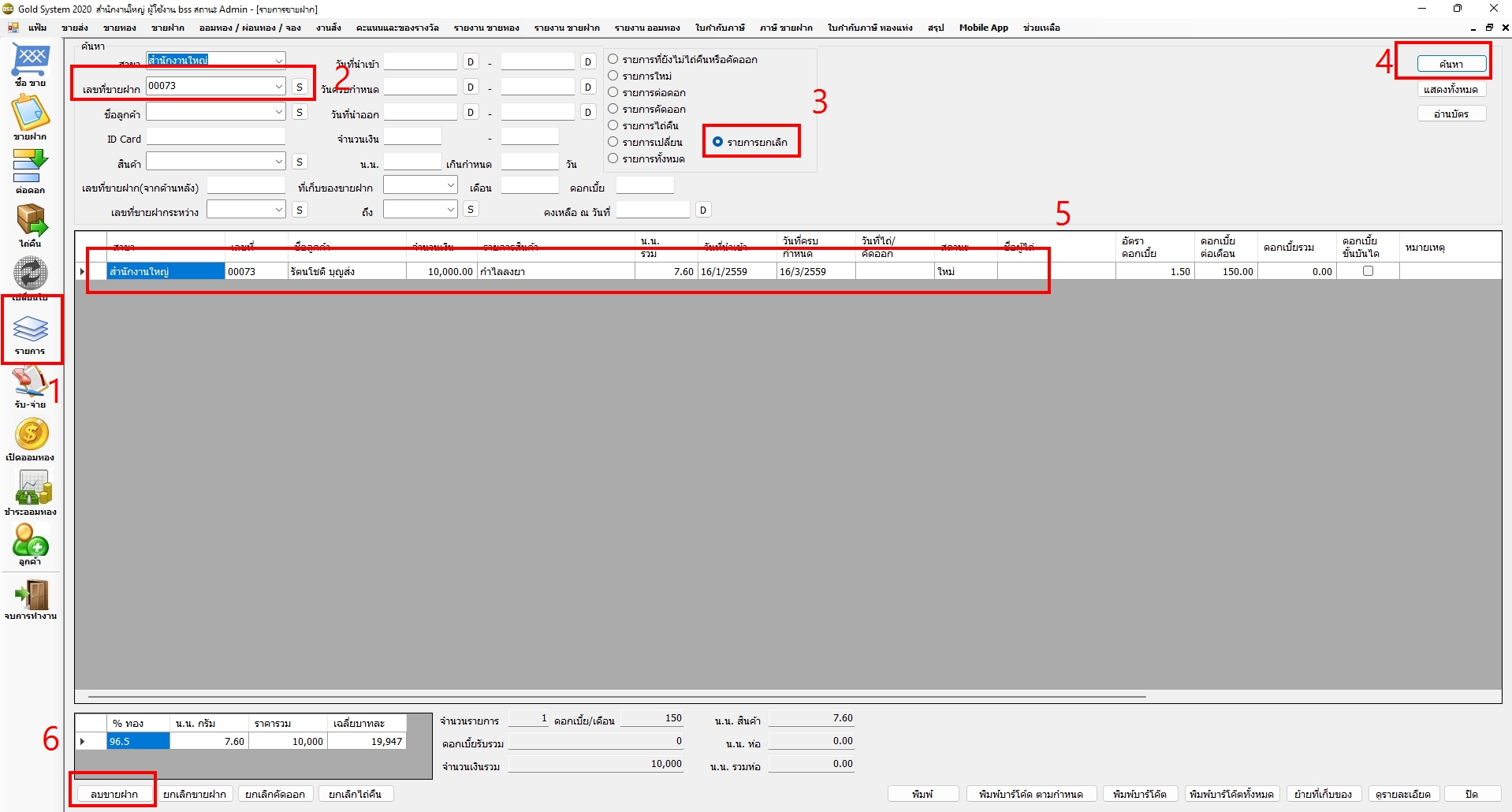This screenshot has height=812, width=1512.
Task: Click the จบการทำงาน exit door icon
Action: (31, 597)
